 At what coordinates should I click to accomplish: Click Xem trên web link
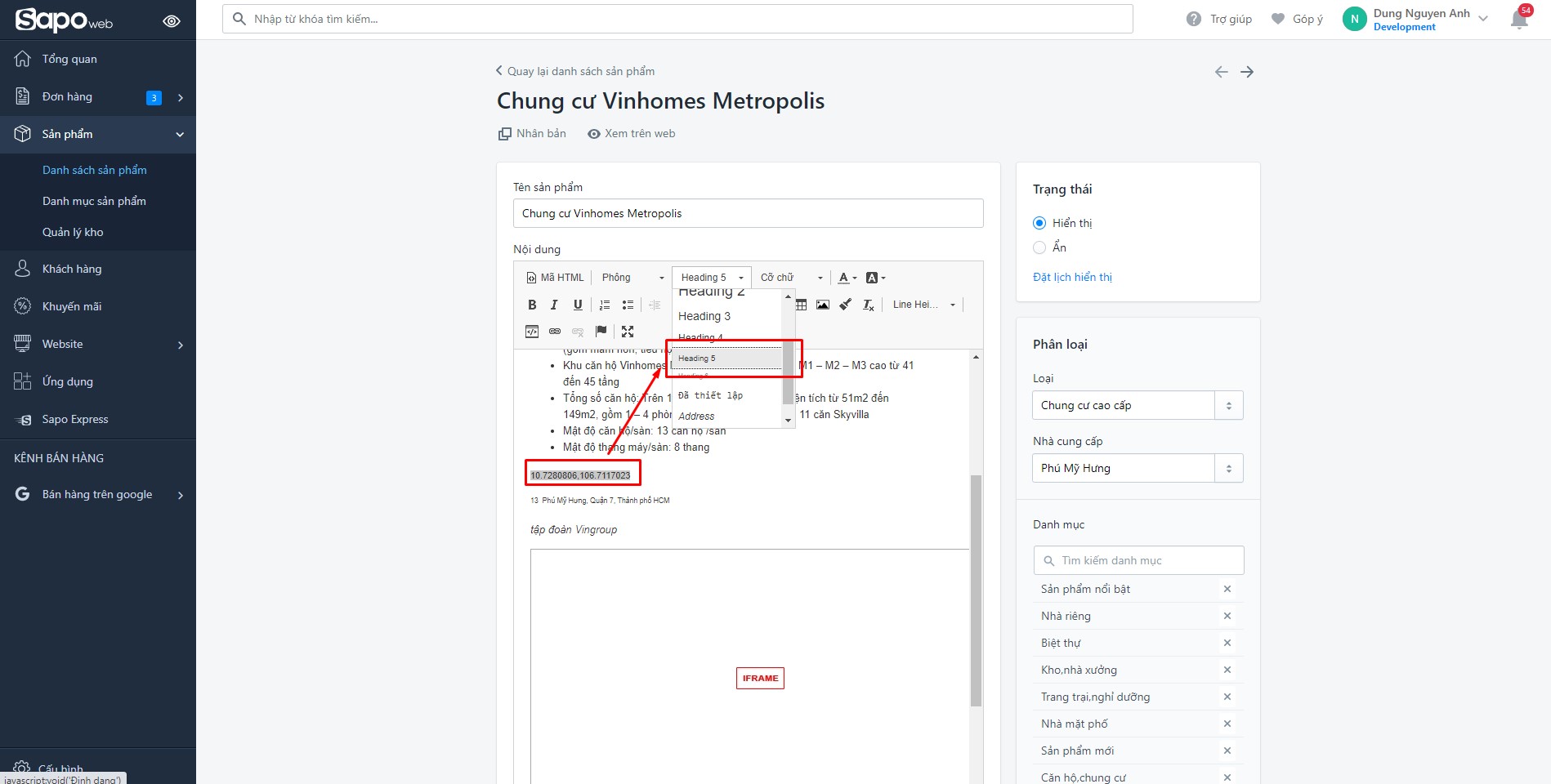point(632,134)
